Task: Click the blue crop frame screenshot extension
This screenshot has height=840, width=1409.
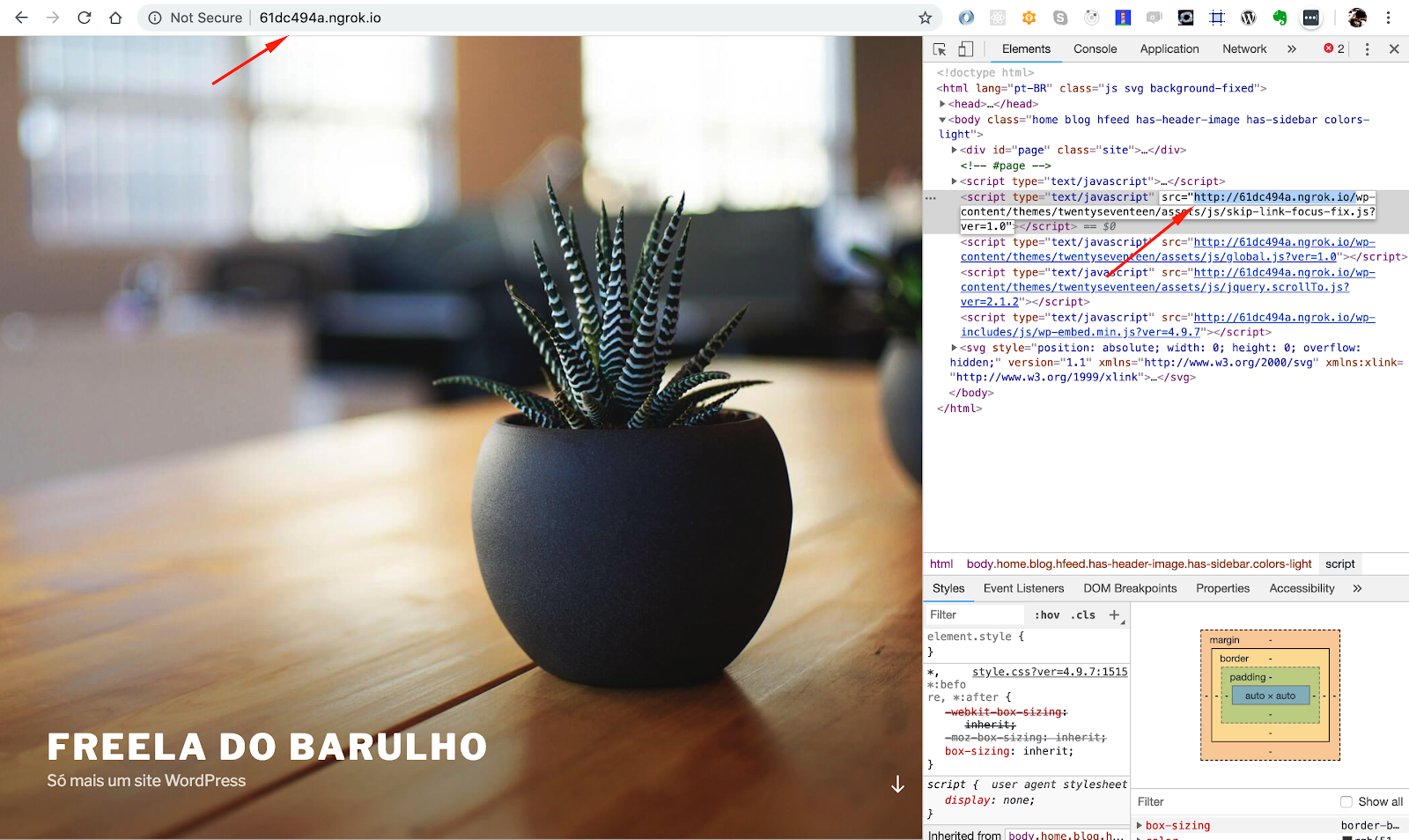Action: (1217, 18)
